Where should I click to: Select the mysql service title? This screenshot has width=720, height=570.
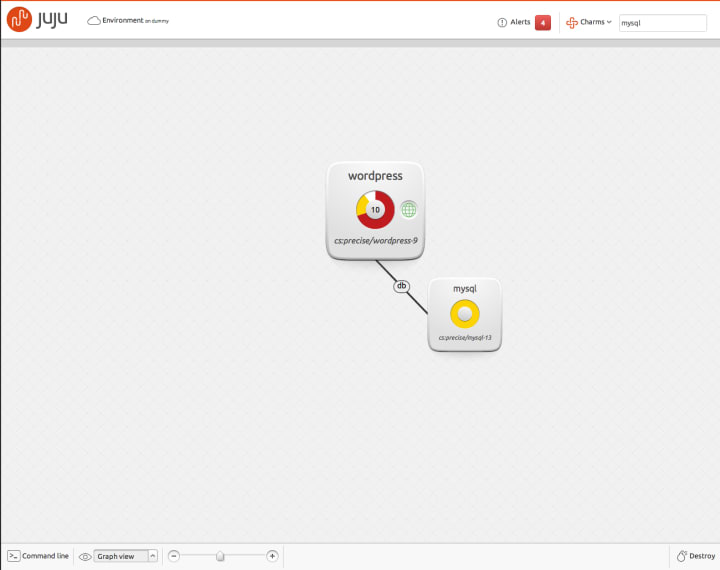[x=465, y=288]
